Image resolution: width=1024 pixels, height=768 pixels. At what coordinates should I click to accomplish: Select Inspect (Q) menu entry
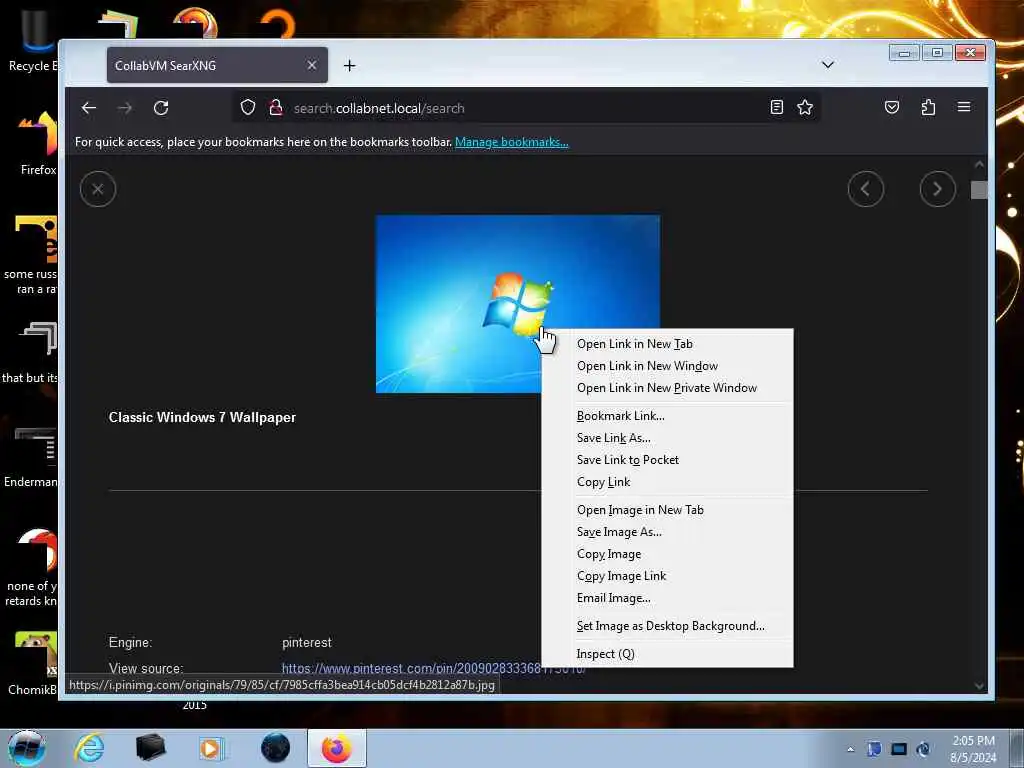(667, 654)
